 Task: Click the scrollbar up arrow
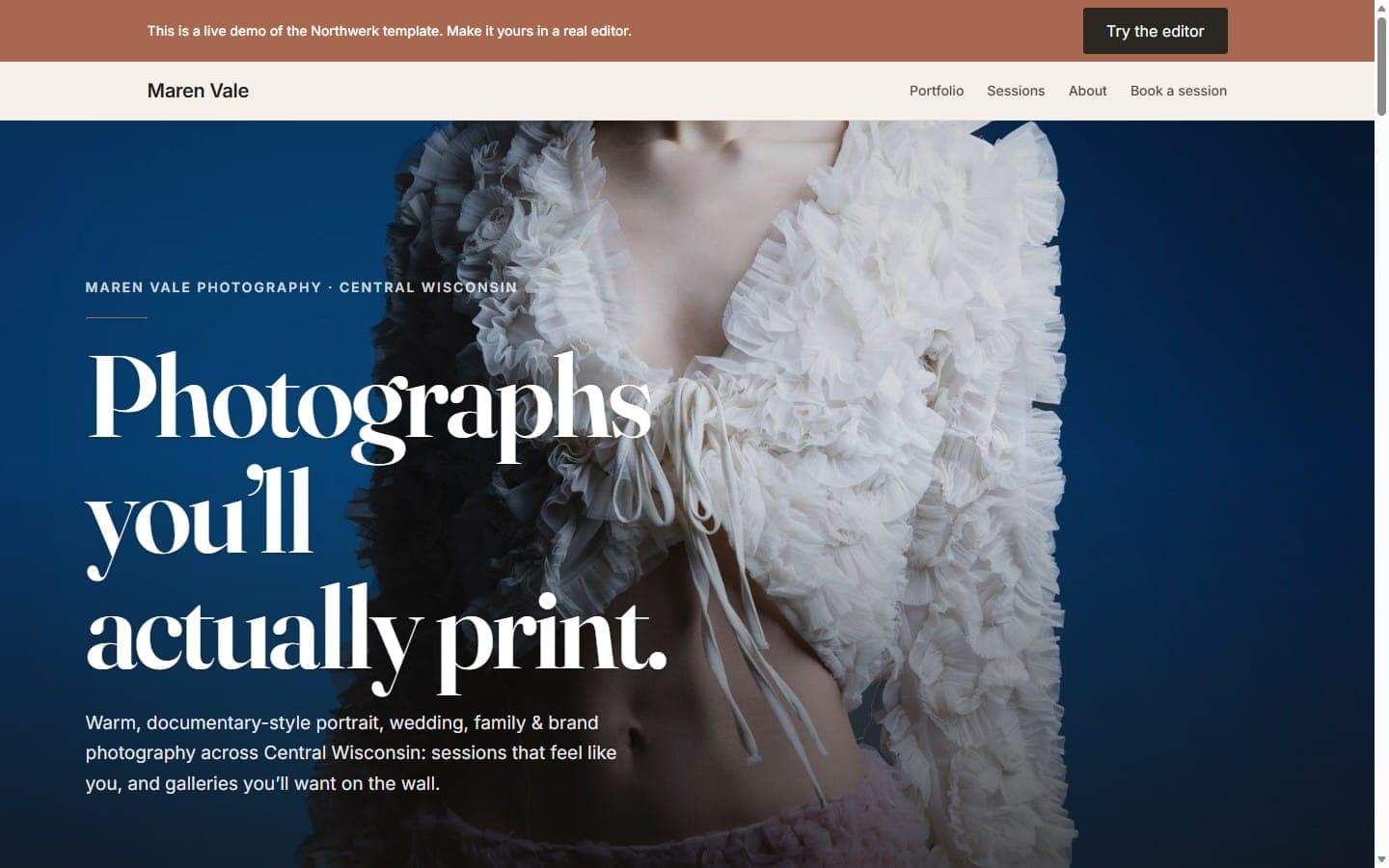tap(1381, 7)
